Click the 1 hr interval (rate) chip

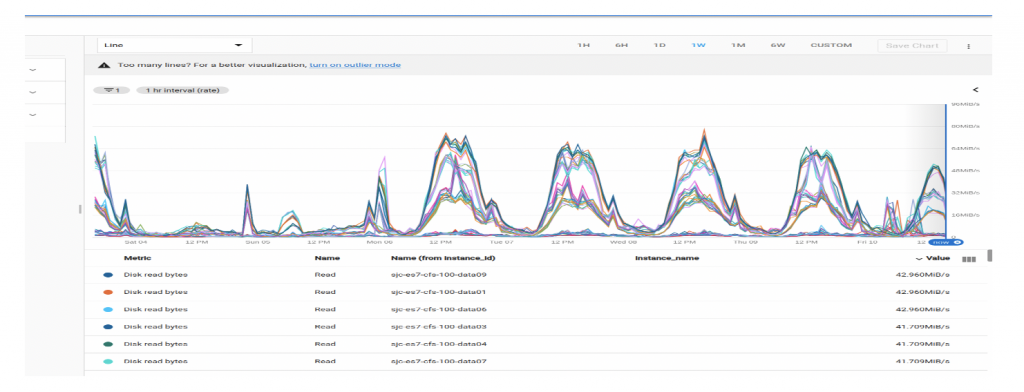click(x=182, y=90)
